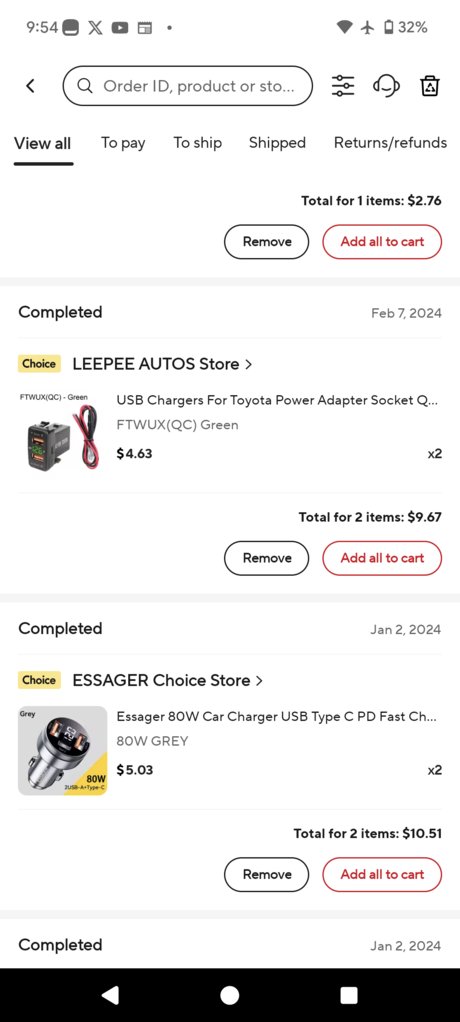Image resolution: width=460 pixels, height=1022 pixels.
Task: Remove the LEEPEE AUTOS order
Action: 266,558
